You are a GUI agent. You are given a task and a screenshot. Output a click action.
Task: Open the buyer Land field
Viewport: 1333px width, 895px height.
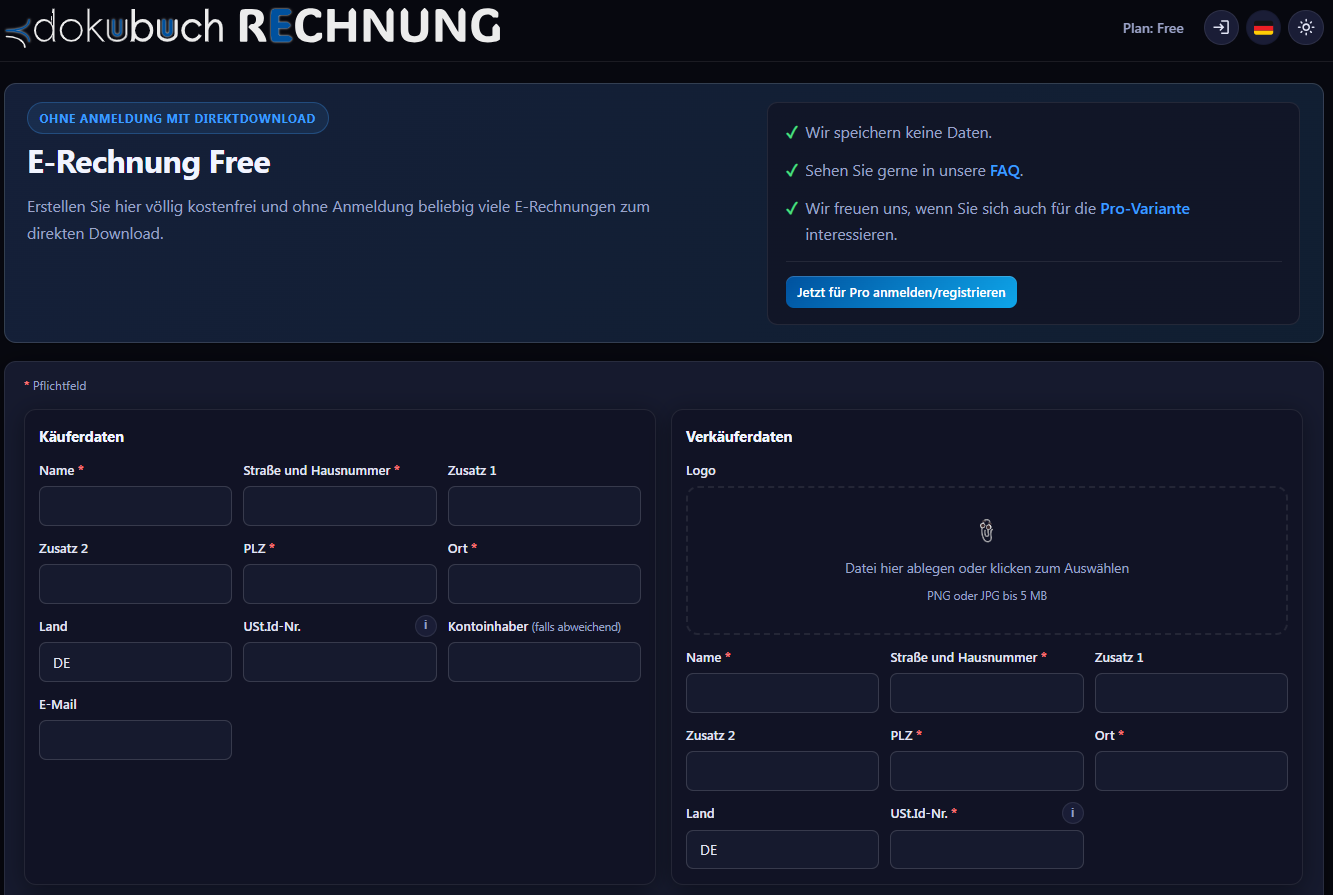(135, 662)
